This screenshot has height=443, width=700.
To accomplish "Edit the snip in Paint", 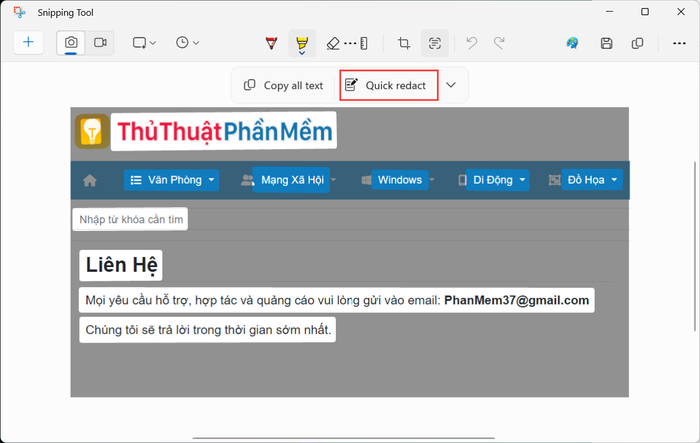I will click(x=572, y=43).
